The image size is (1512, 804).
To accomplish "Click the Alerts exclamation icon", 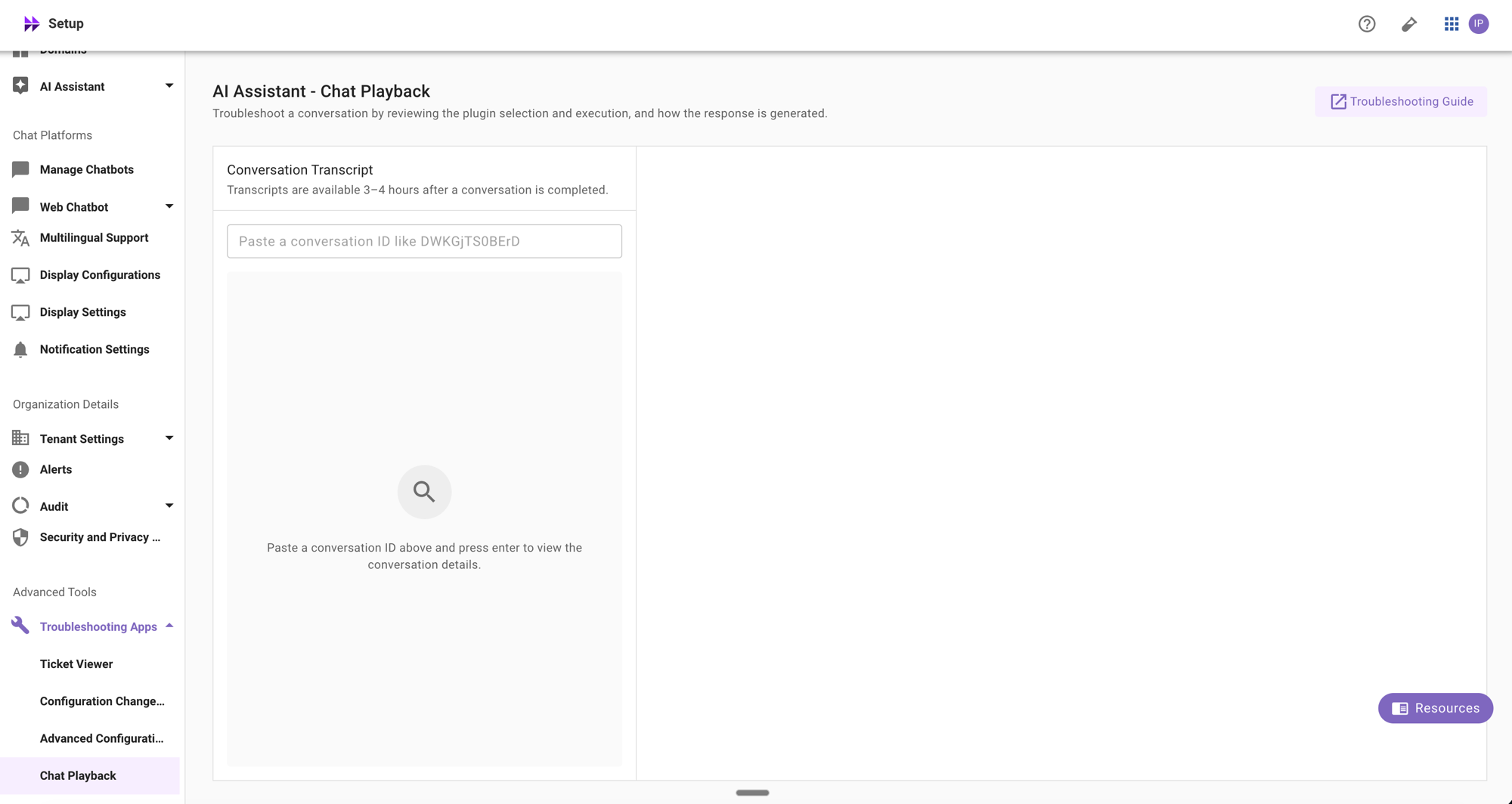I will point(20,468).
